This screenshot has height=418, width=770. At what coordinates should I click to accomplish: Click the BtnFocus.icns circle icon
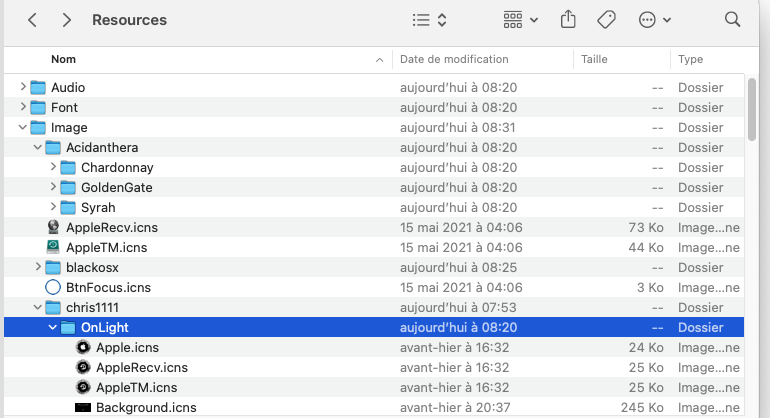[53, 287]
